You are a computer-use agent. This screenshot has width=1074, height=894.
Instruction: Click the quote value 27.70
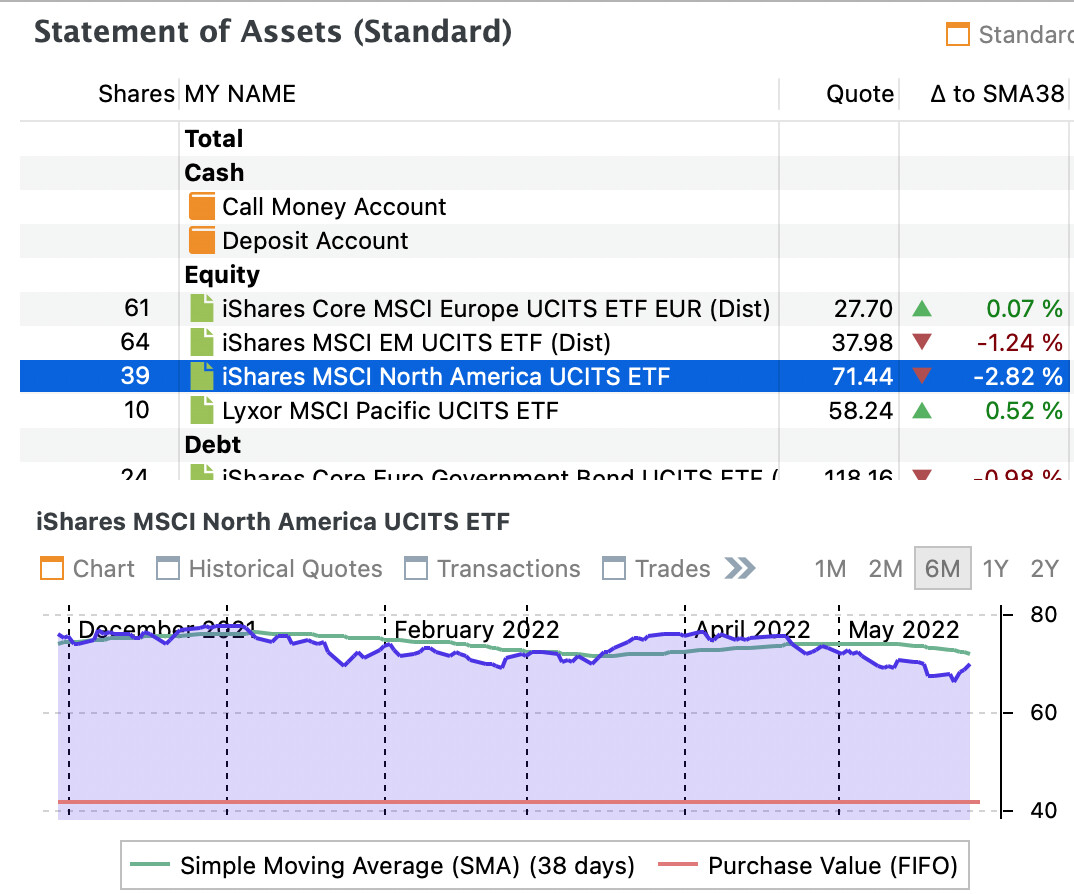pos(863,309)
